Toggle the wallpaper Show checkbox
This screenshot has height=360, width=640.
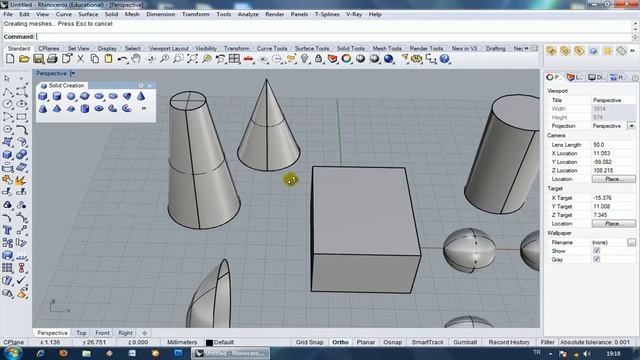[596, 251]
